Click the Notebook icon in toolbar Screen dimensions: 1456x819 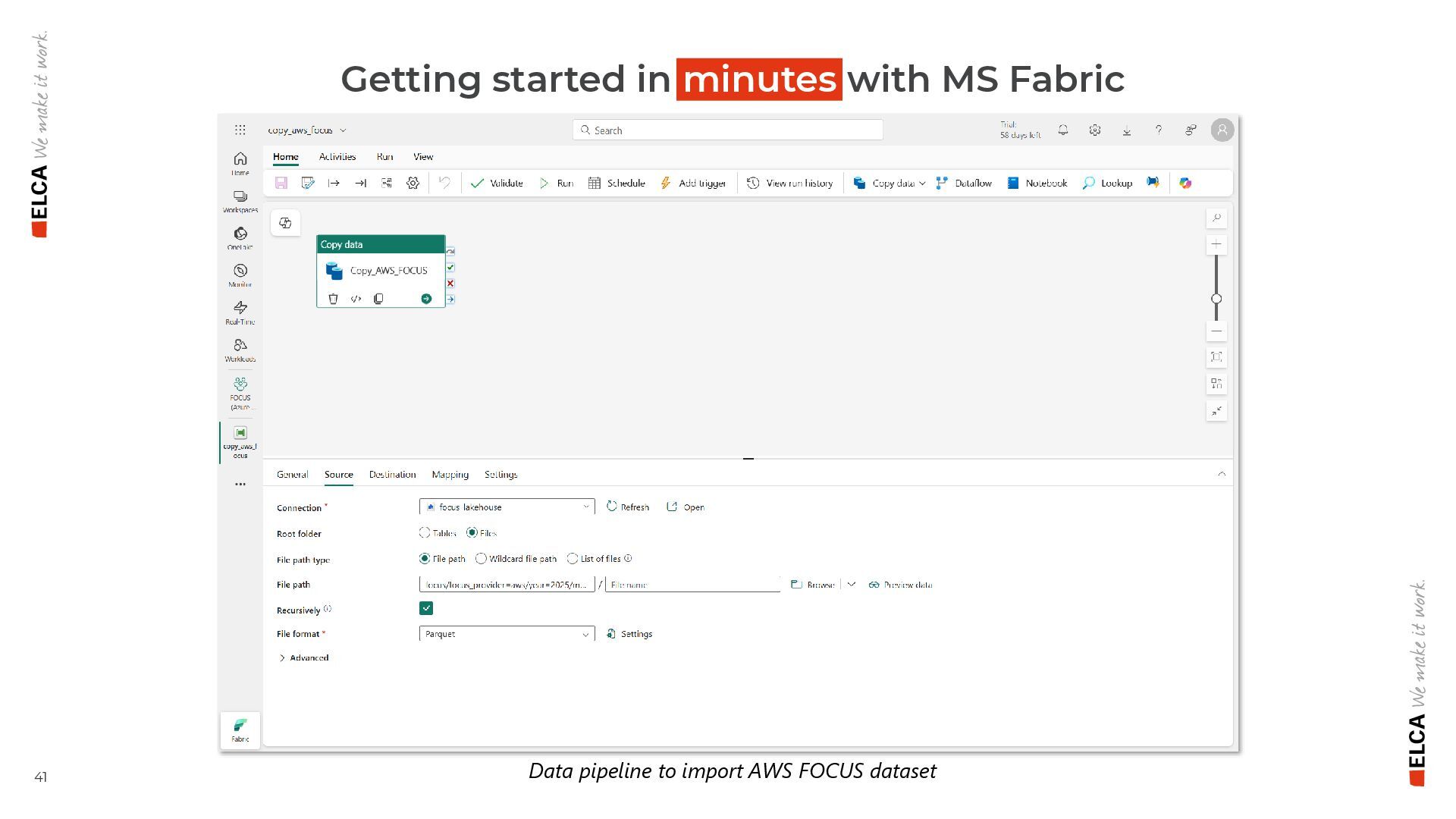coord(1013,184)
